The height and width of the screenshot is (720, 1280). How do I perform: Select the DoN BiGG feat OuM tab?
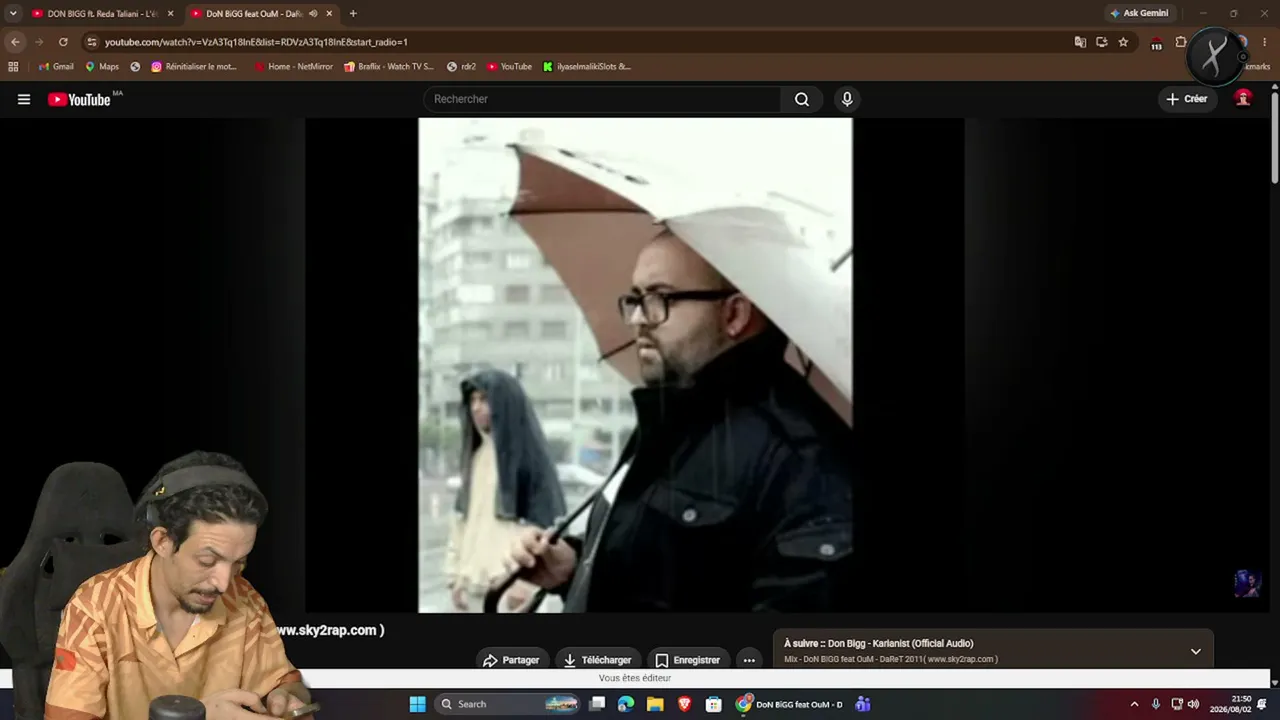pyautogui.click(x=253, y=14)
